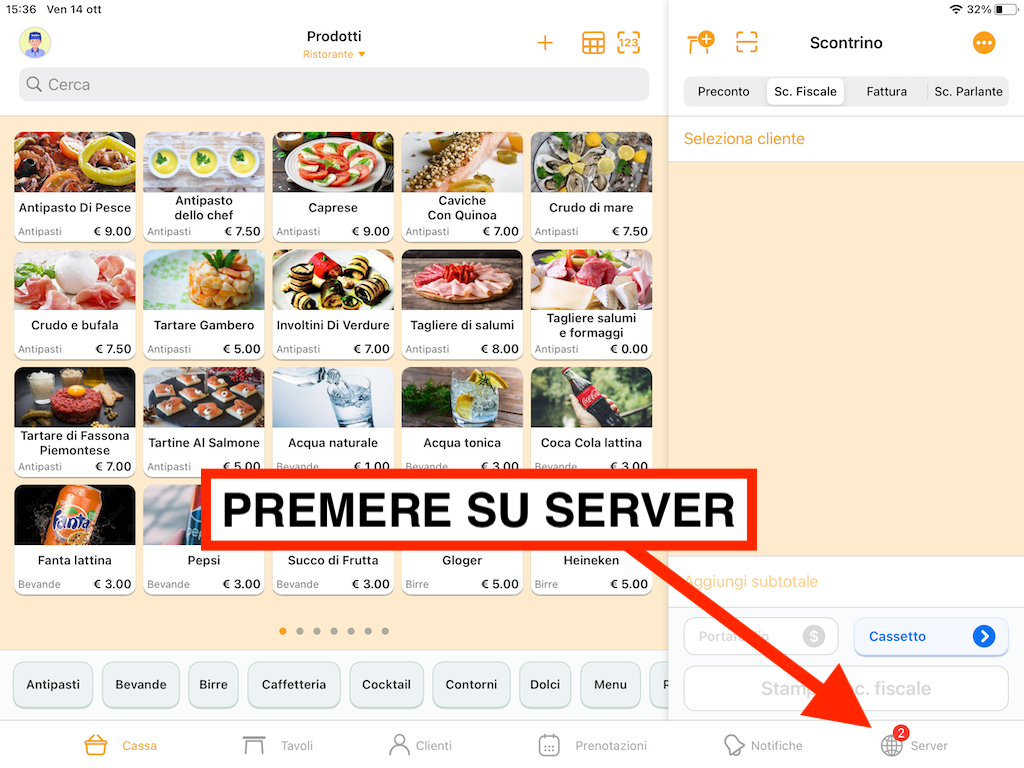Filter products by Menu category
The image size is (1024, 768).
(x=611, y=684)
